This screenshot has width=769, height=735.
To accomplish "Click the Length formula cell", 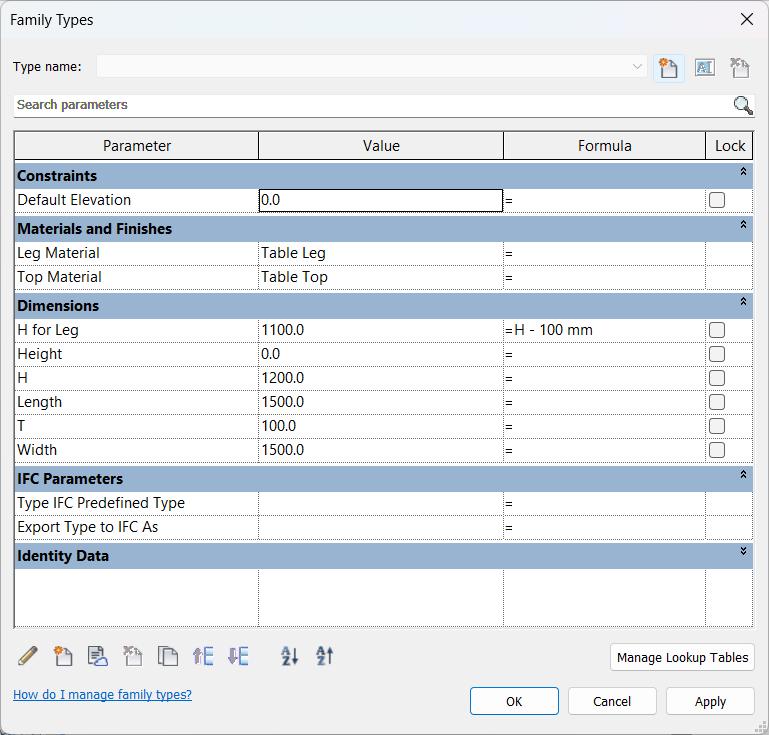I will [605, 402].
